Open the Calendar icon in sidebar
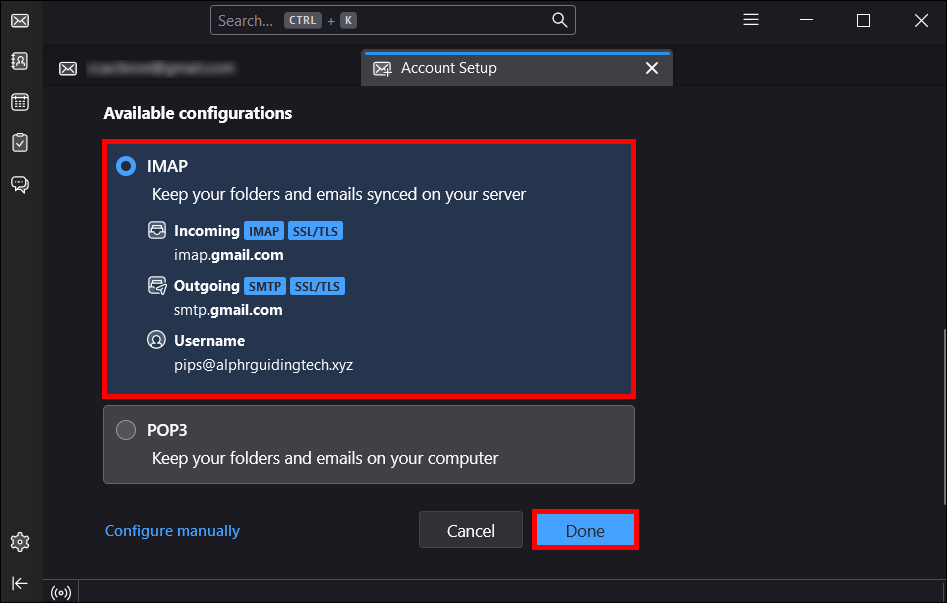Screen dimensions: 947x603 click(20, 102)
